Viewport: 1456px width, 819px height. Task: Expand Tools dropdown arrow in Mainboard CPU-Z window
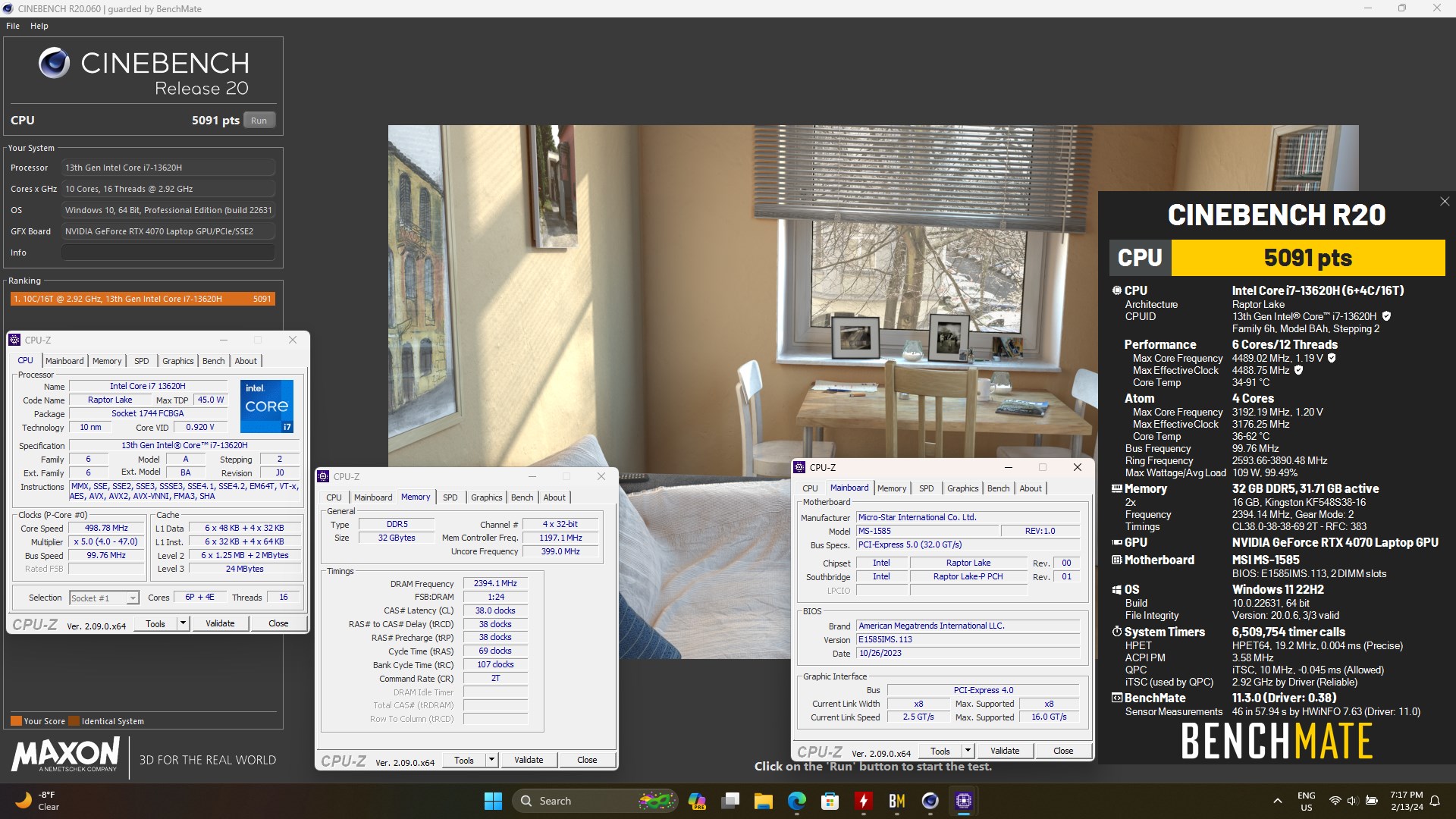pyautogui.click(x=968, y=751)
